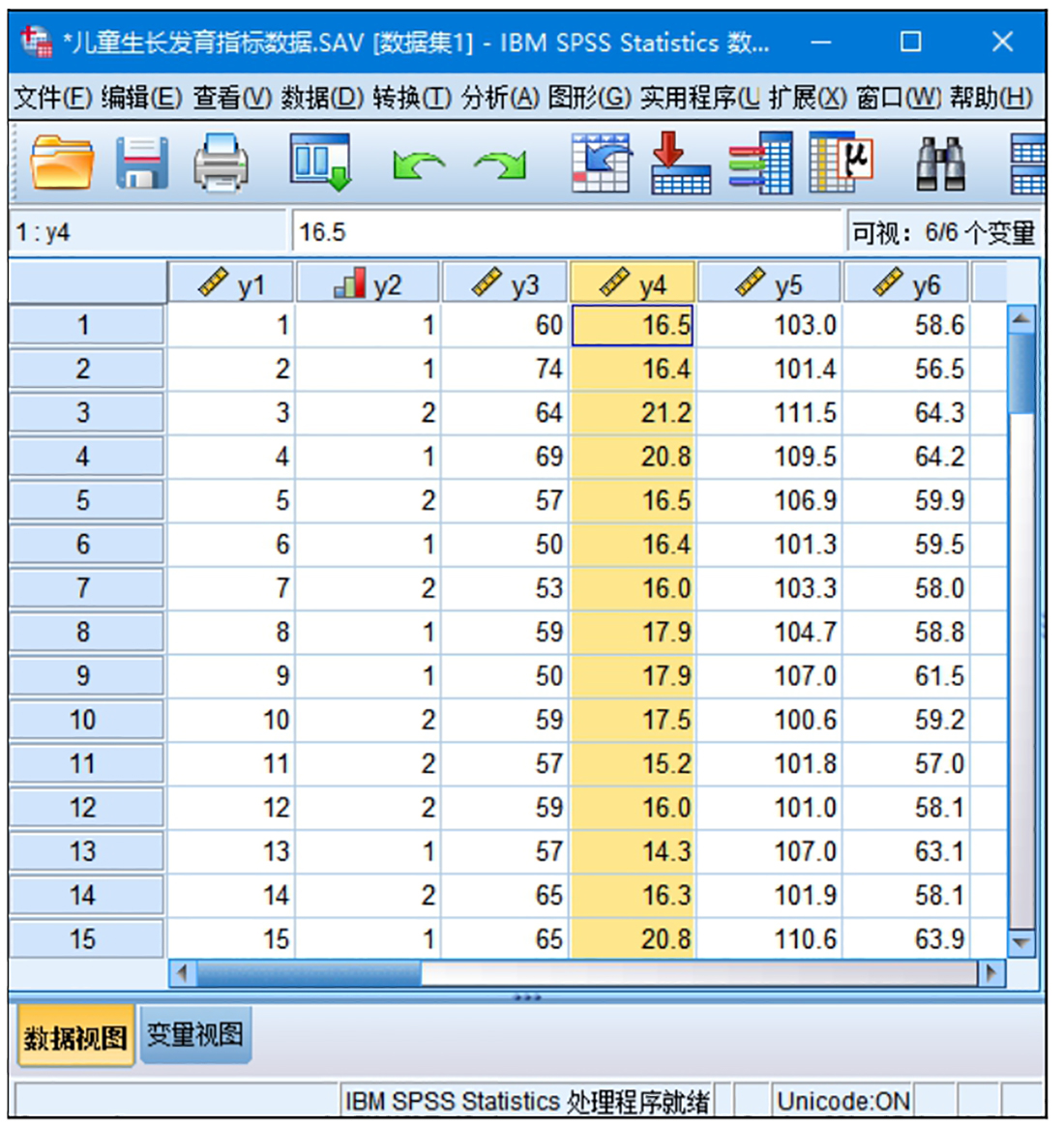Click the Go to case toolbar icon

pos(600,162)
